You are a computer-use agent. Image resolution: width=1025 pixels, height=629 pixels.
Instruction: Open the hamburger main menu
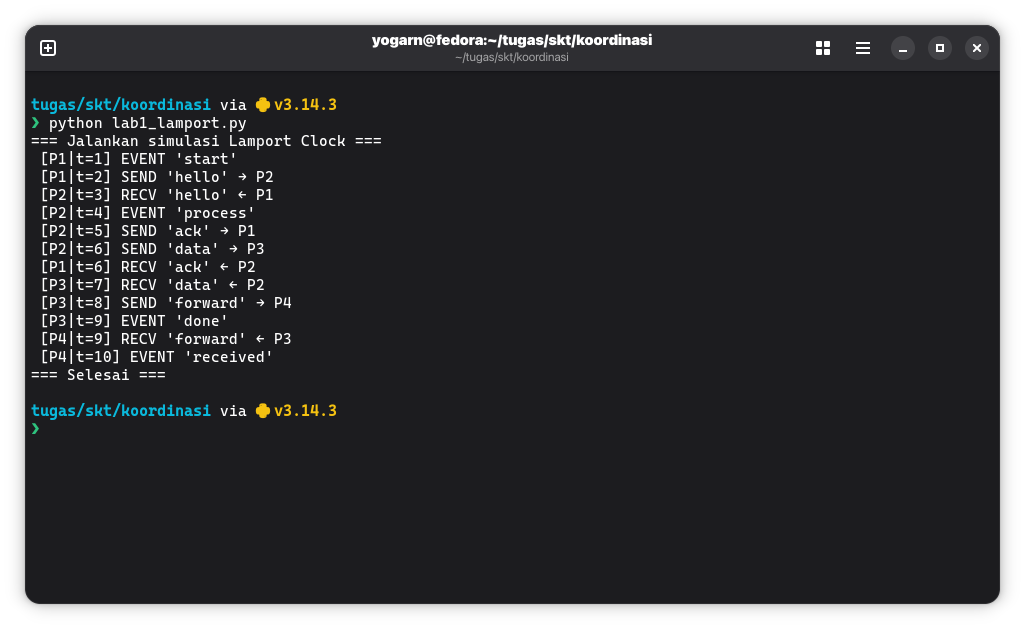(x=863, y=48)
